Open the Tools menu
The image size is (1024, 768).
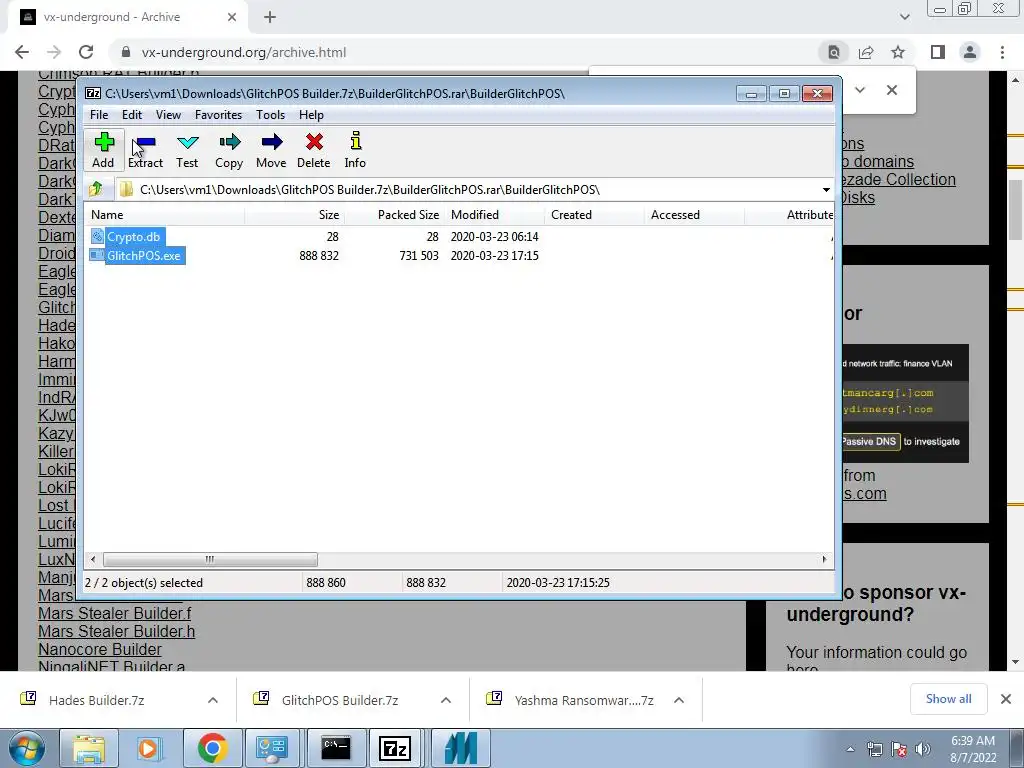(270, 115)
